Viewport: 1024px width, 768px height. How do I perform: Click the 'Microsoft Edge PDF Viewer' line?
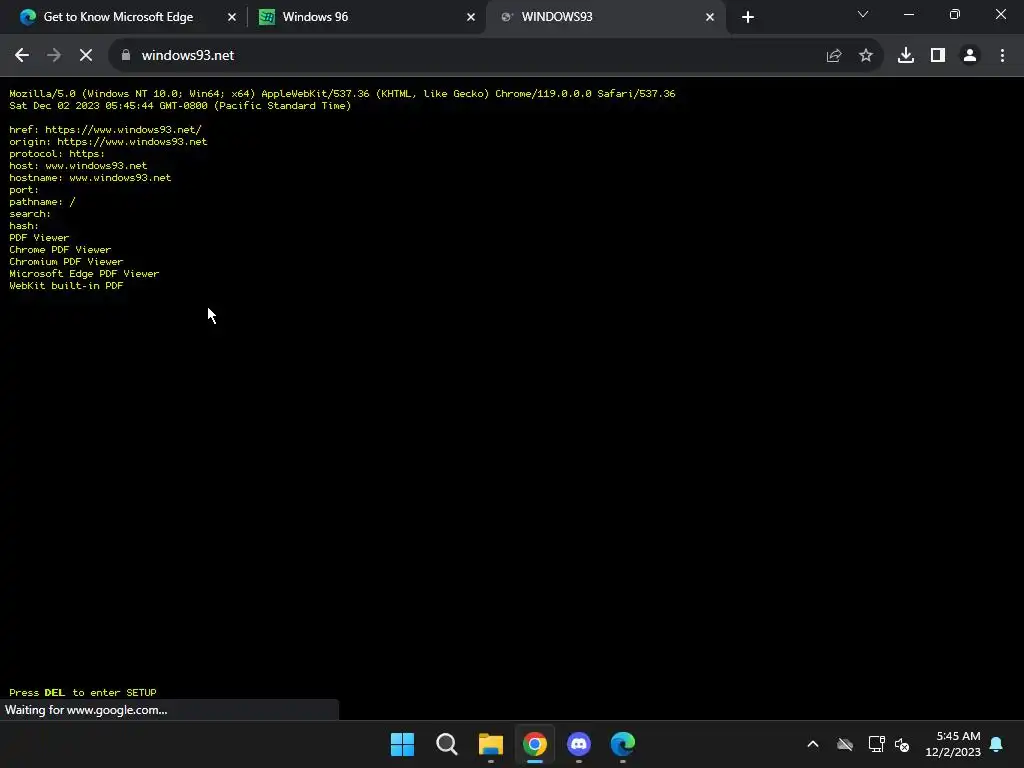84,274
